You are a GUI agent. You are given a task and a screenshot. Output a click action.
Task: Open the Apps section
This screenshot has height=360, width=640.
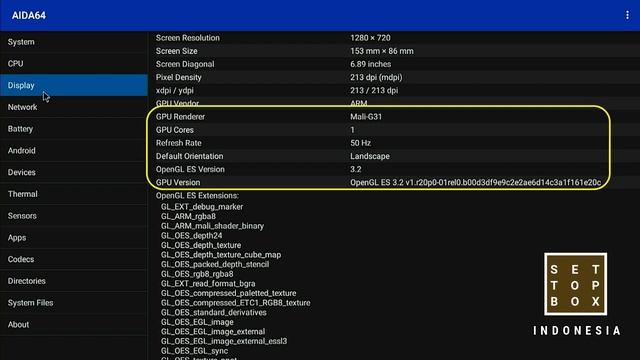coord(73,238)
